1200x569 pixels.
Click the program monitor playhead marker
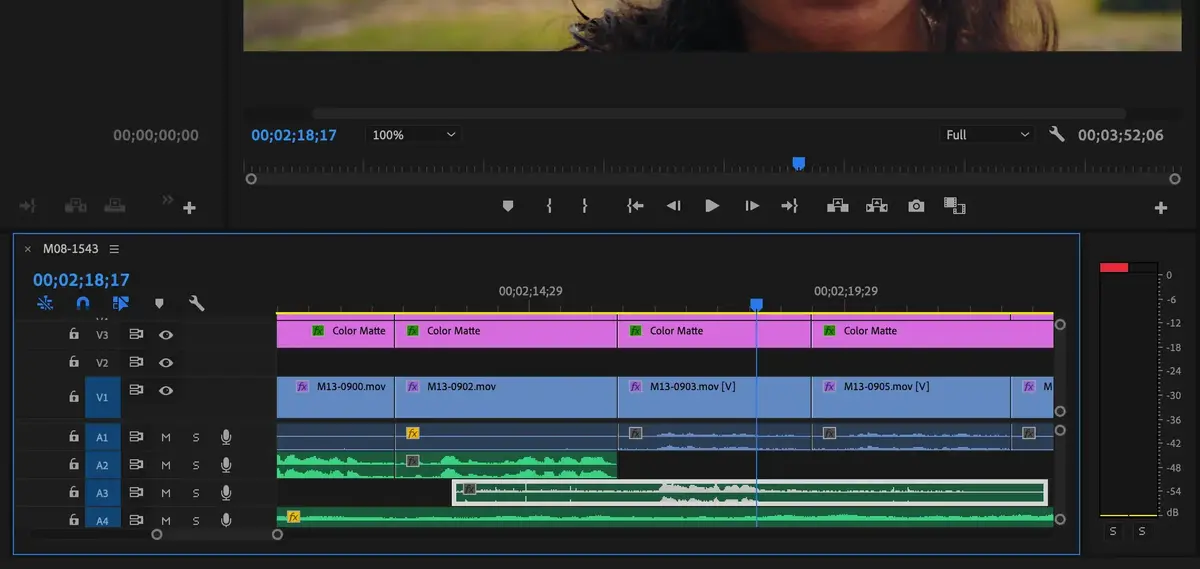click(x=798, y=162)
